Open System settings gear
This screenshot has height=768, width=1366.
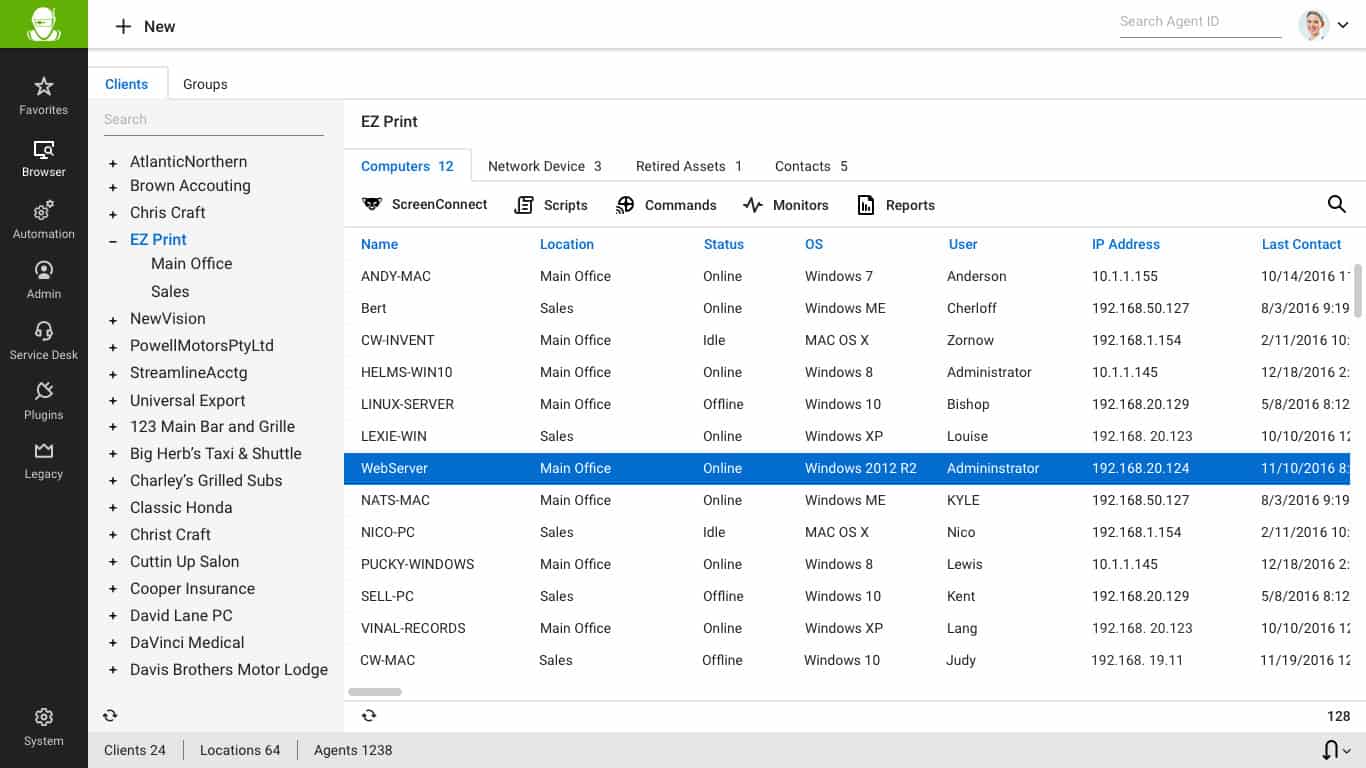(x=44, y=717)
